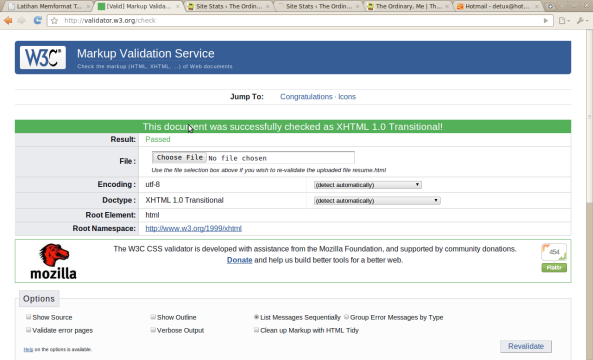Switch to The Ordinary, Me tab
593x360 pixels.
[408, 6]
